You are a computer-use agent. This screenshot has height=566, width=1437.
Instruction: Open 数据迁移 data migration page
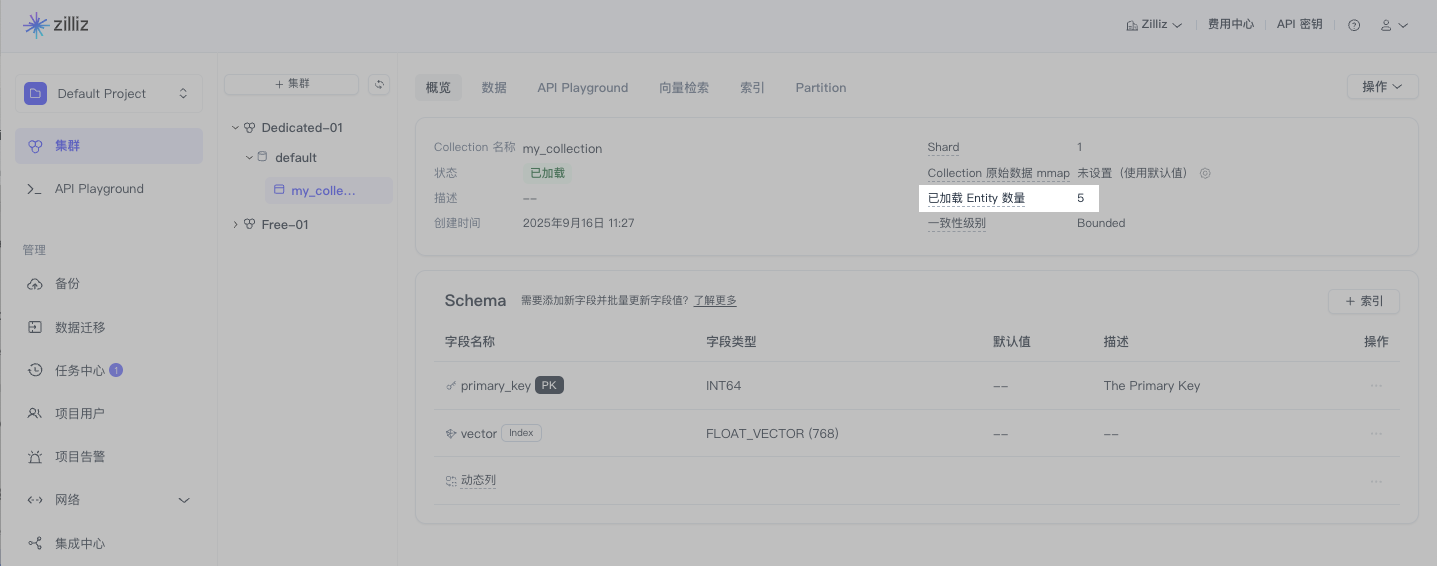point(79,327)
